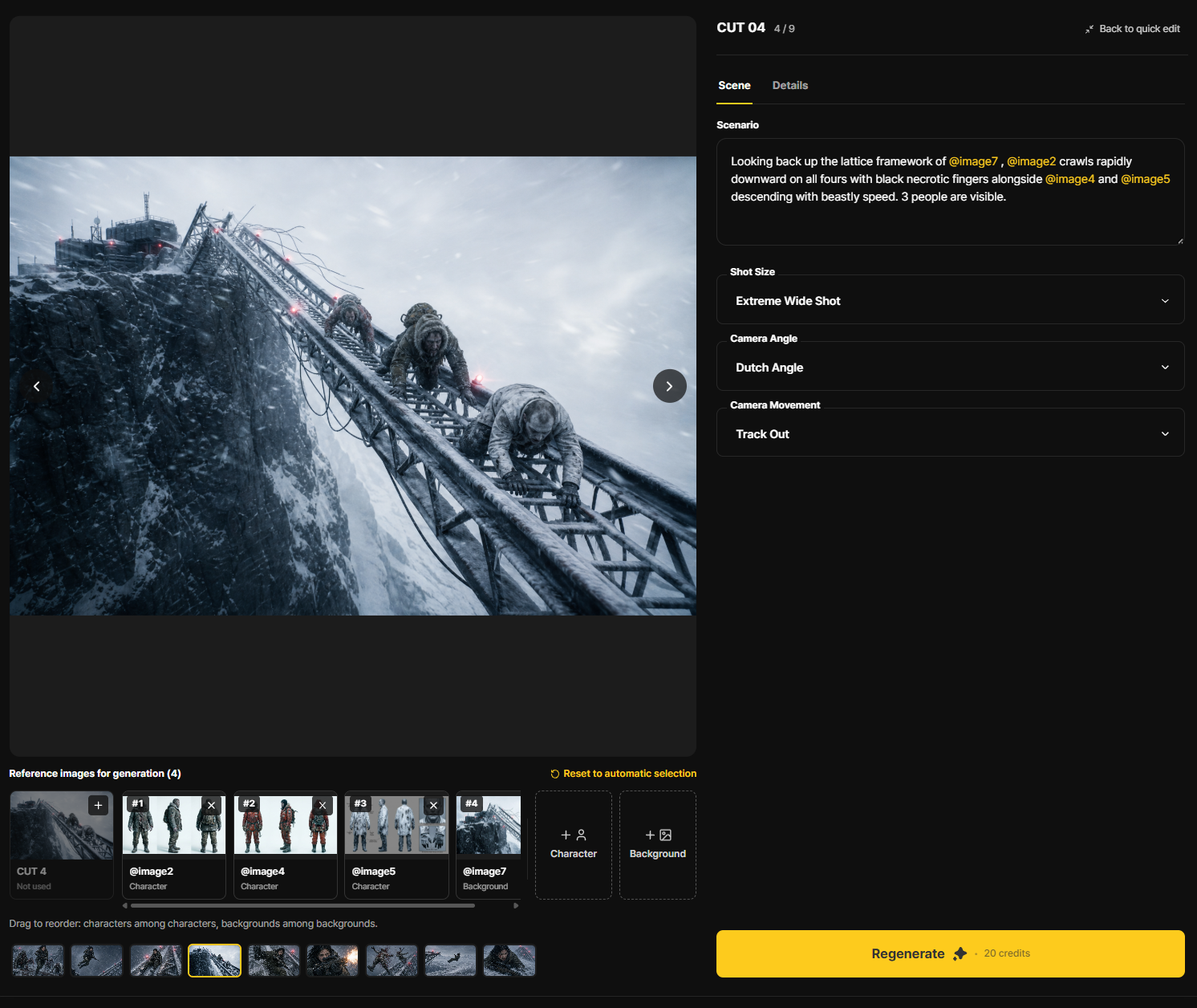Open the Camera Angle dropdown
This screenshot has height=1008, width=1197.
pyautogui.click(x=950, y=368)
